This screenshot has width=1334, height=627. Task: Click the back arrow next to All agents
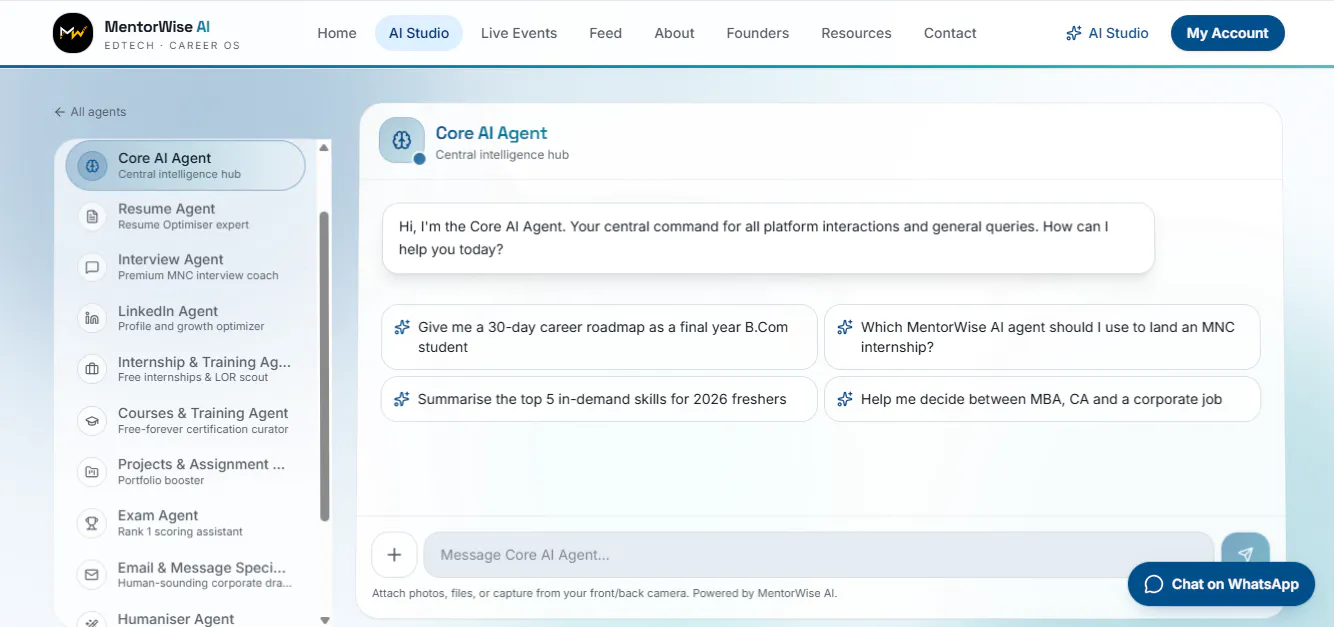pos(60,112)
